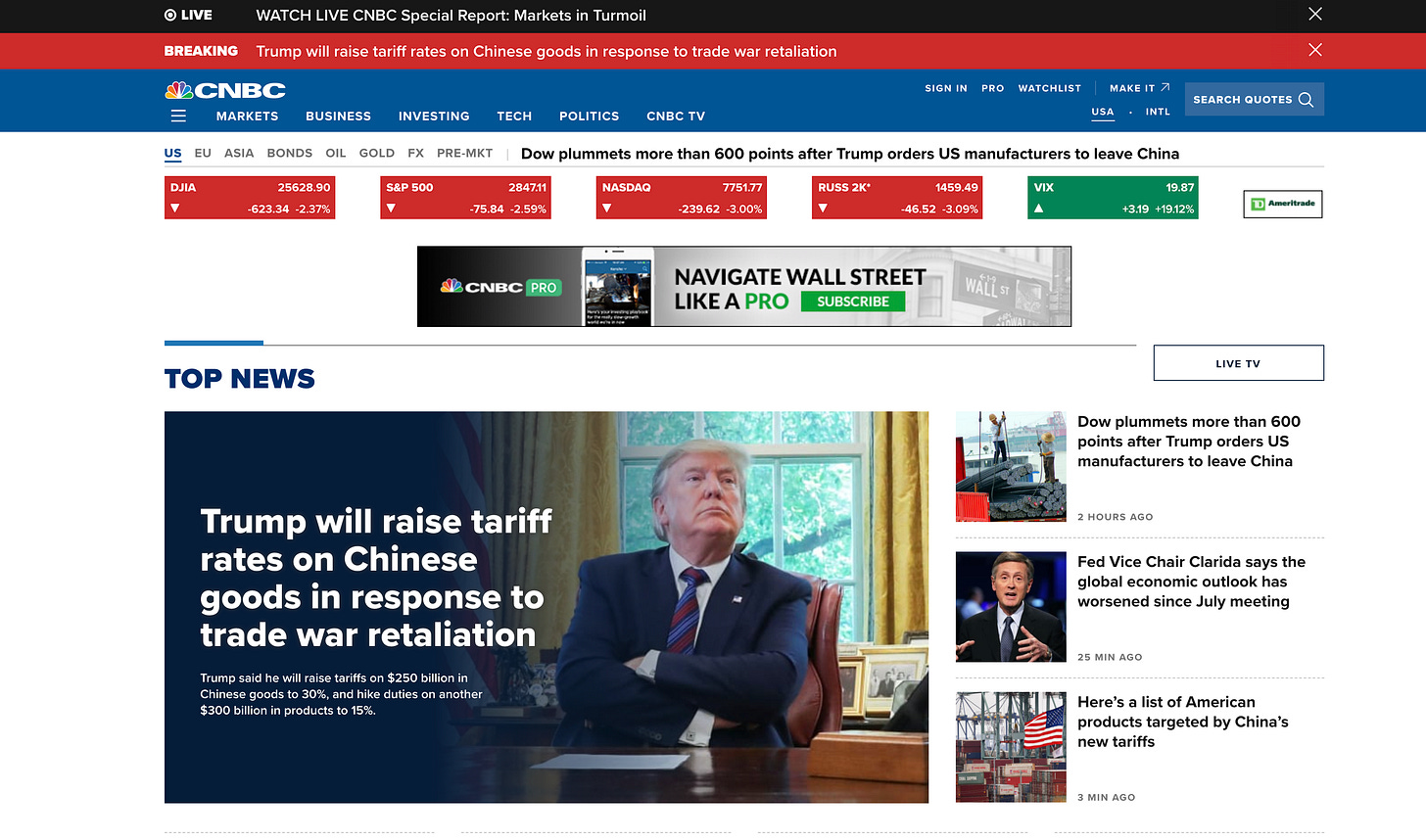Viewport: 1426px width, 840px height.
Task: Open the Politics menu
Action: [x=589, y=116]
